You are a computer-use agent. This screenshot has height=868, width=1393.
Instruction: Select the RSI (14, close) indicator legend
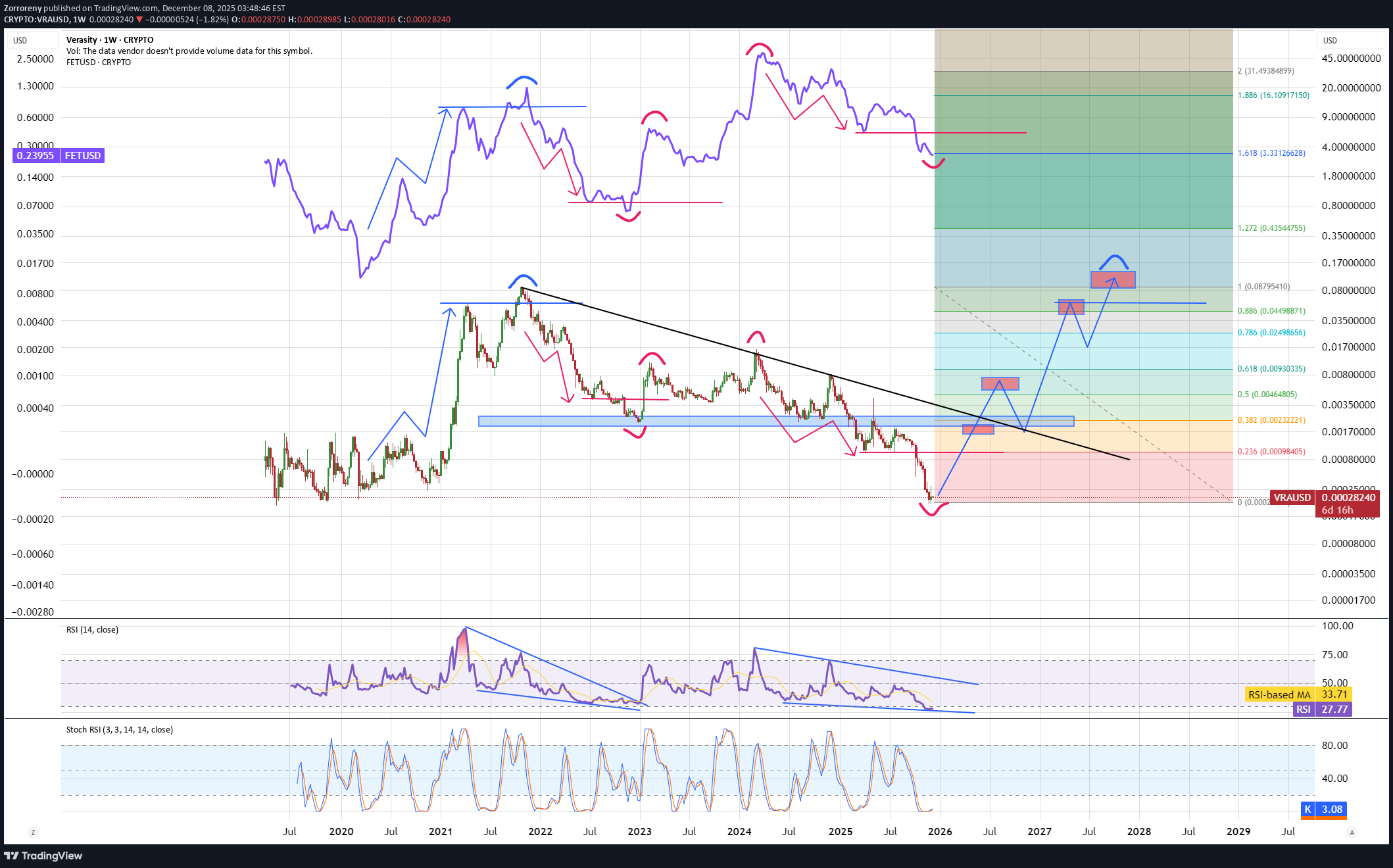tap(92, 630)
